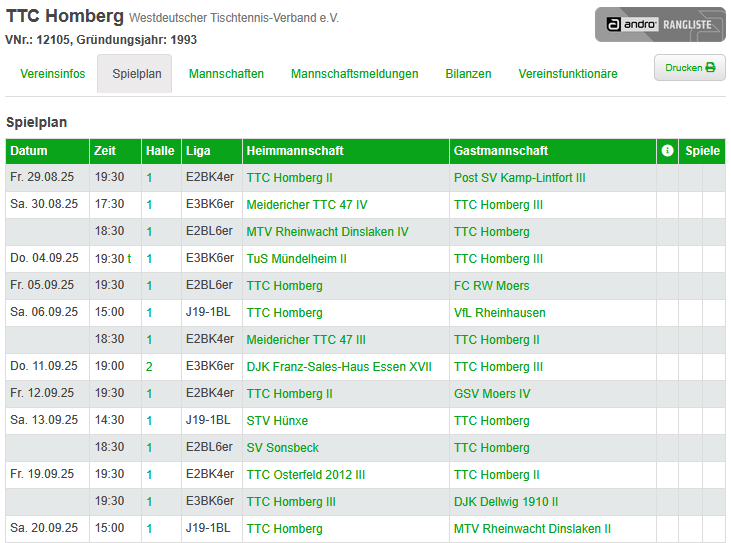Click Meidericher TTC 47 IV link
731x543 pixels.
[307, 205]
